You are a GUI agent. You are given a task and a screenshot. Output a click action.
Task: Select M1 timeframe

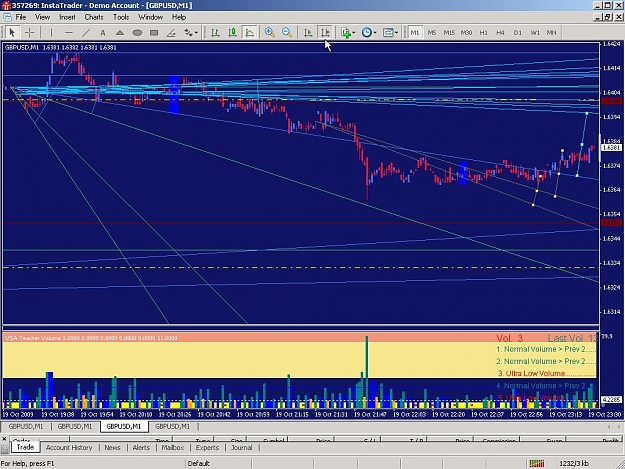click(x=415, y=33)
